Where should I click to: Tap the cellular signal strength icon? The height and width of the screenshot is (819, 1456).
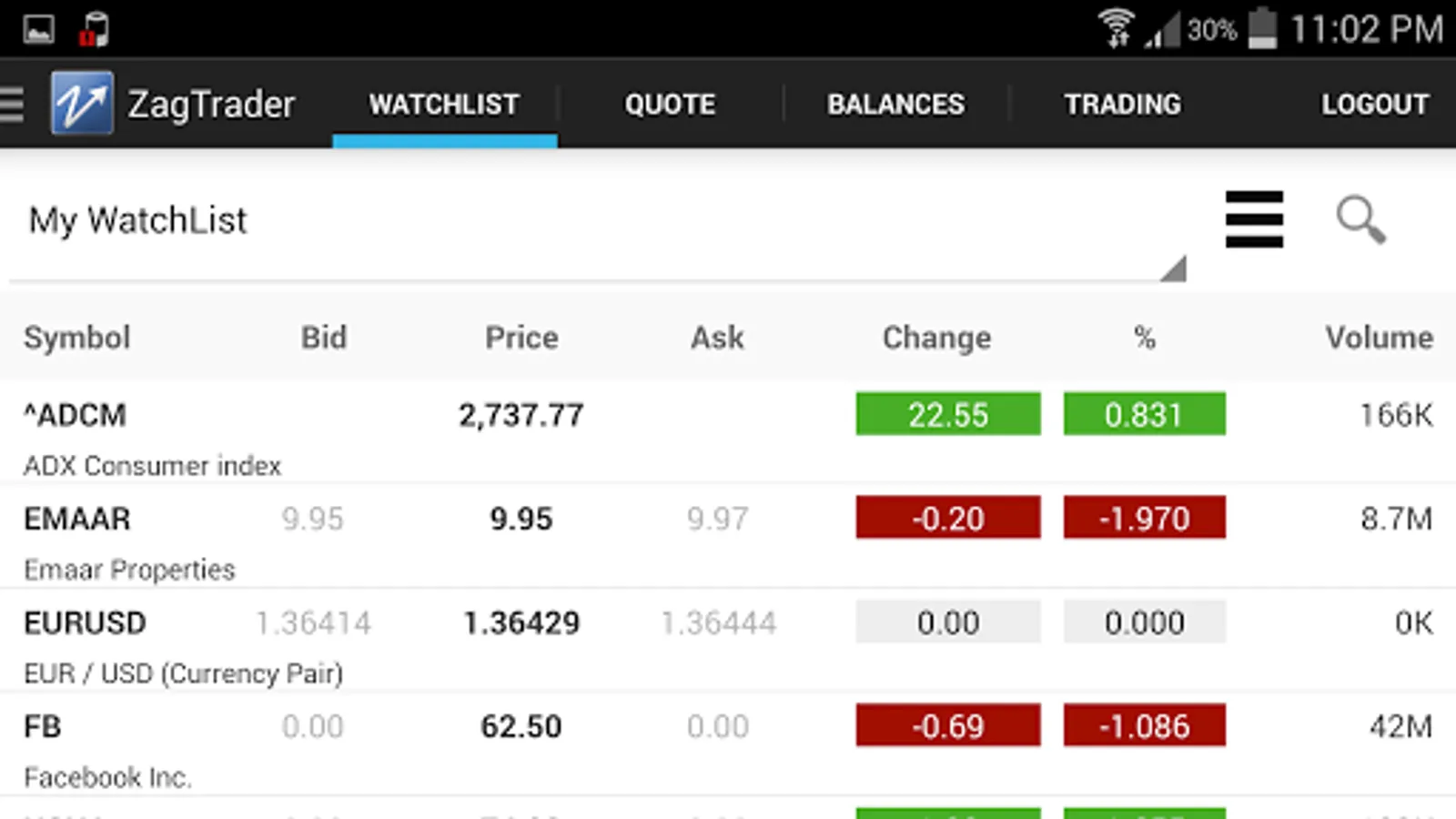click(1162, 29)
